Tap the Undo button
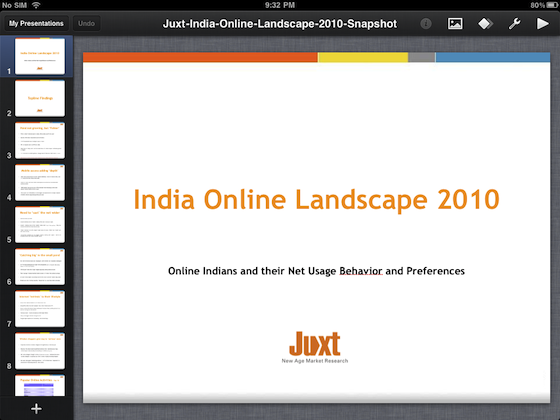 [x=86, y=24]
